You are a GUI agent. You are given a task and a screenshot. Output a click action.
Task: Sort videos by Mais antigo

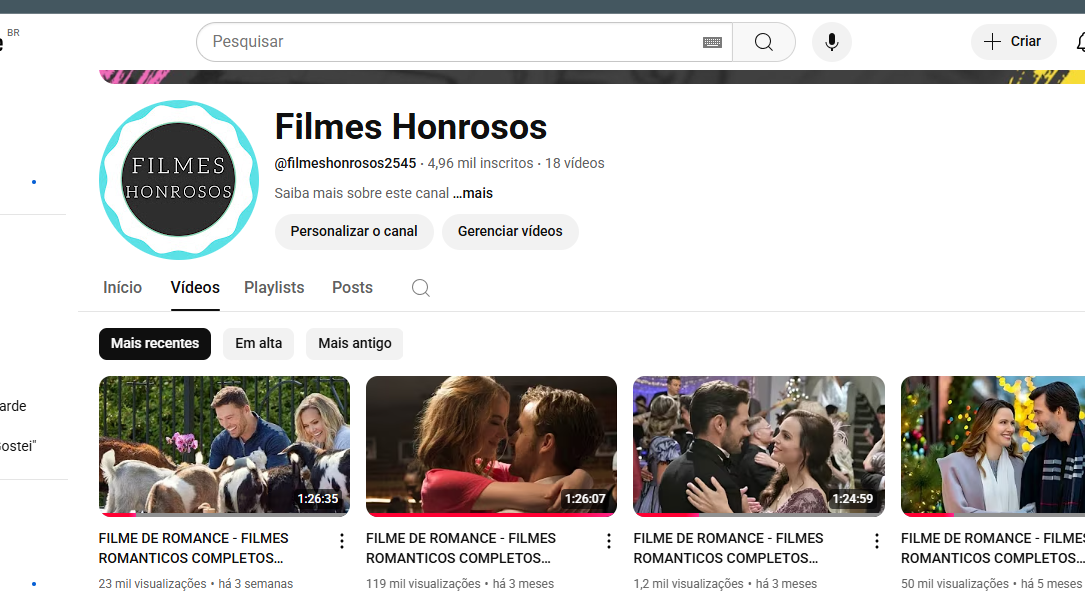click(x=354, y=343)
